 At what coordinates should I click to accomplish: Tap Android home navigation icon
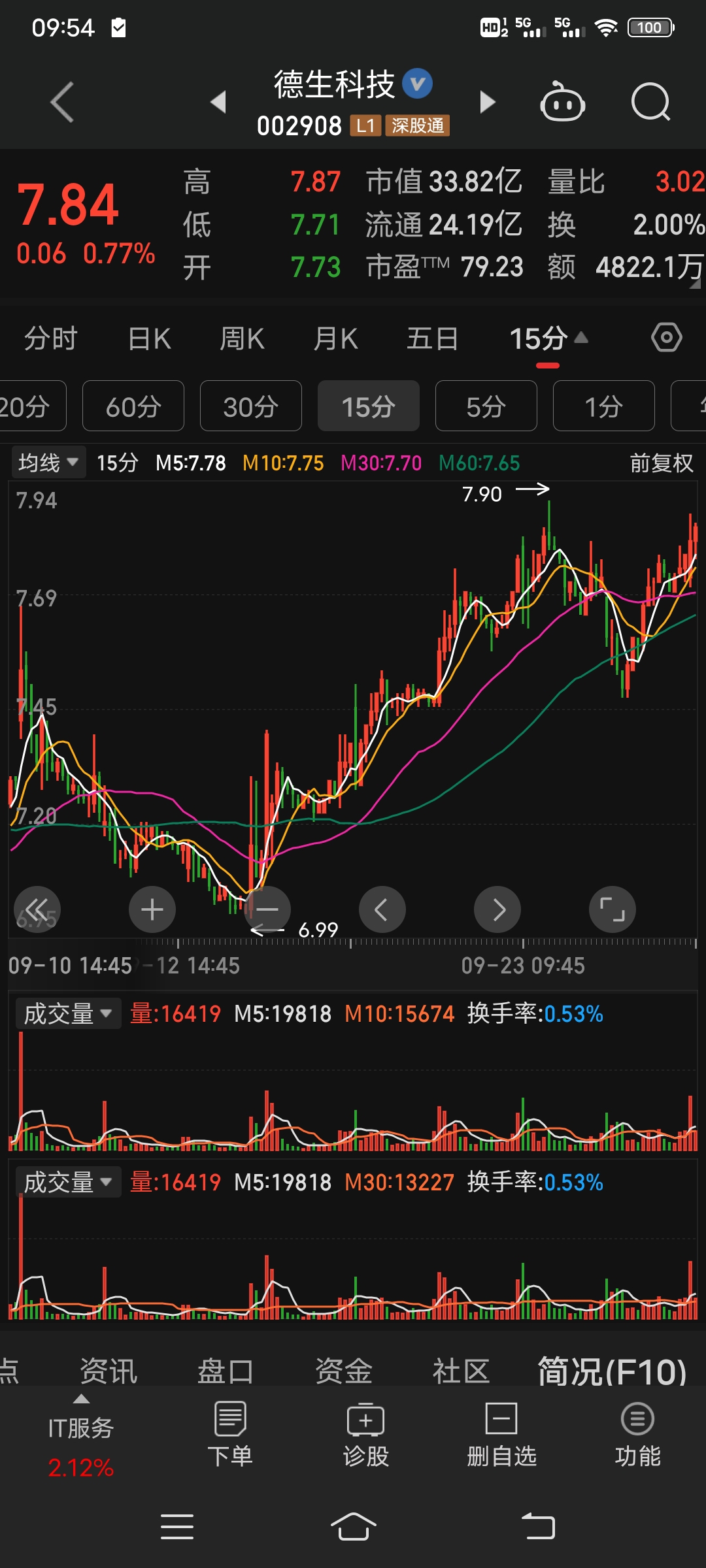tap(353, 1527)
